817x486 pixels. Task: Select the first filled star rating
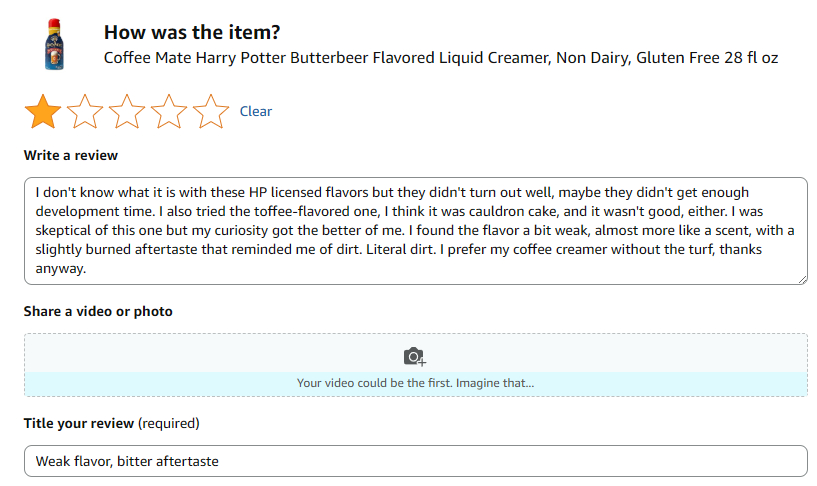tap(43, 111)
